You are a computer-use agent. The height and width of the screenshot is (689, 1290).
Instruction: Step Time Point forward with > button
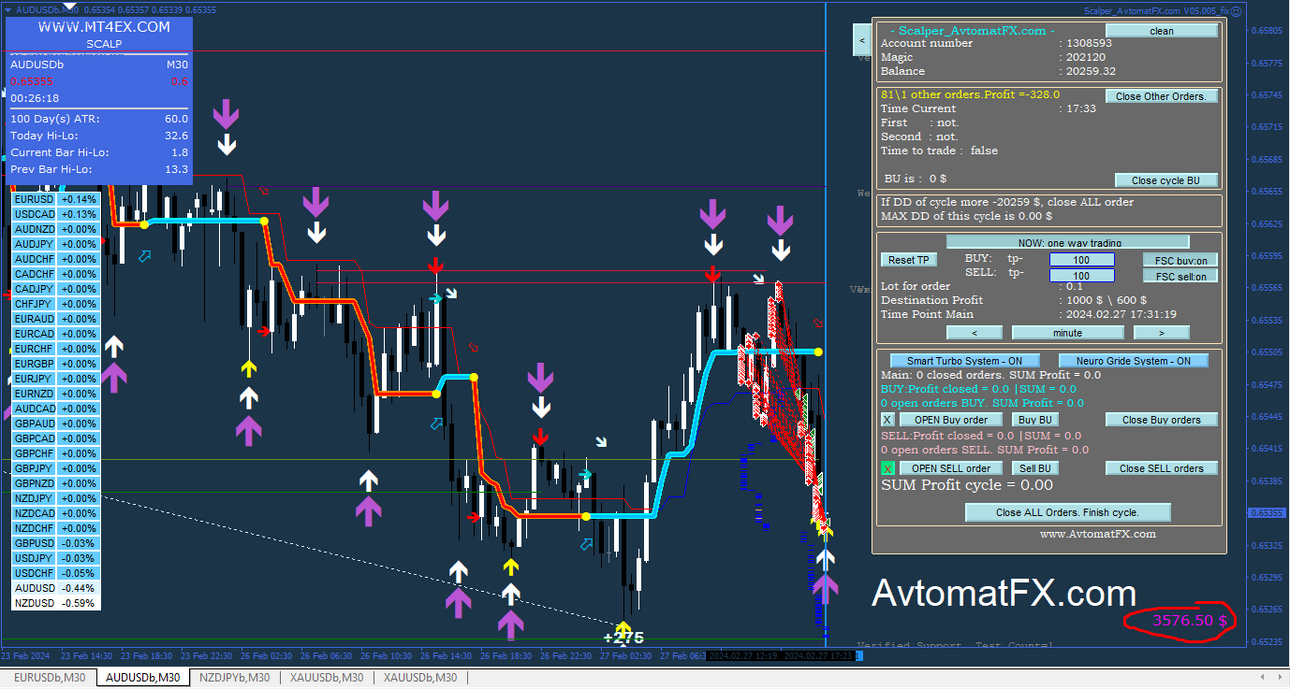[1161, 332]
